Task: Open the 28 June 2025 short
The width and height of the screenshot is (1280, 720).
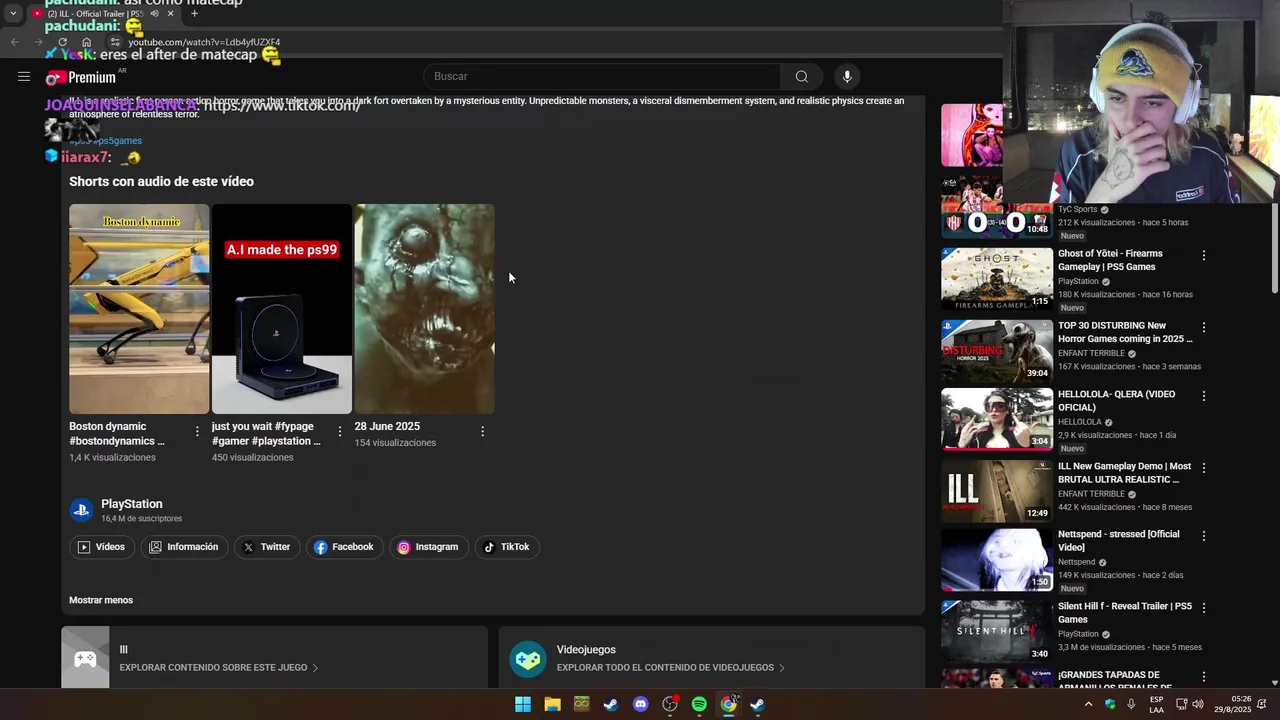Action: [x=424, y=309]
